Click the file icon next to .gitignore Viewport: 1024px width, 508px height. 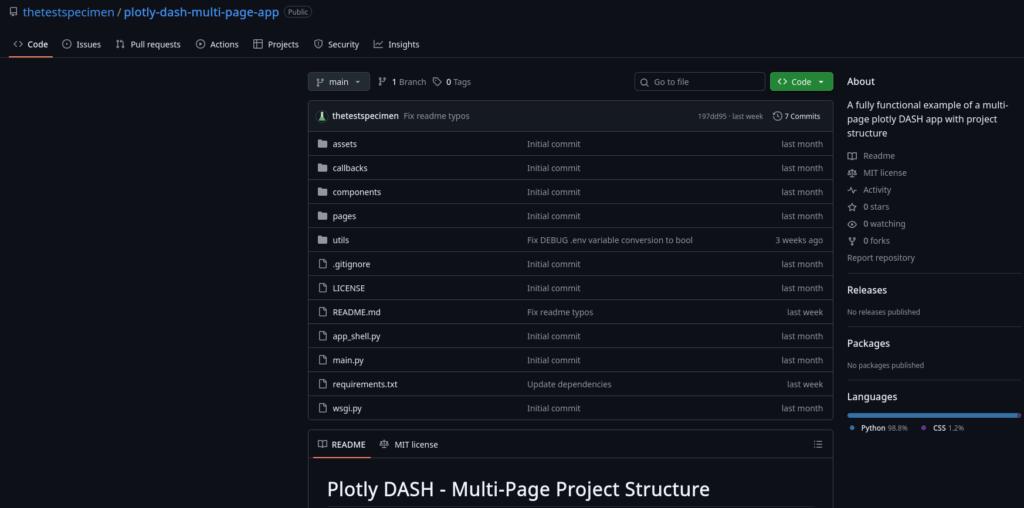point(322,264)
